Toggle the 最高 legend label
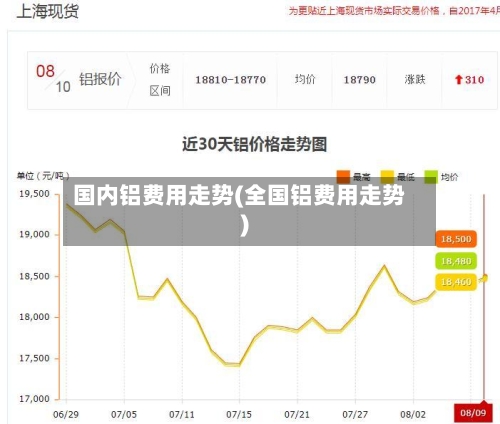The image size is (500, 424). (x=362, y=177)
